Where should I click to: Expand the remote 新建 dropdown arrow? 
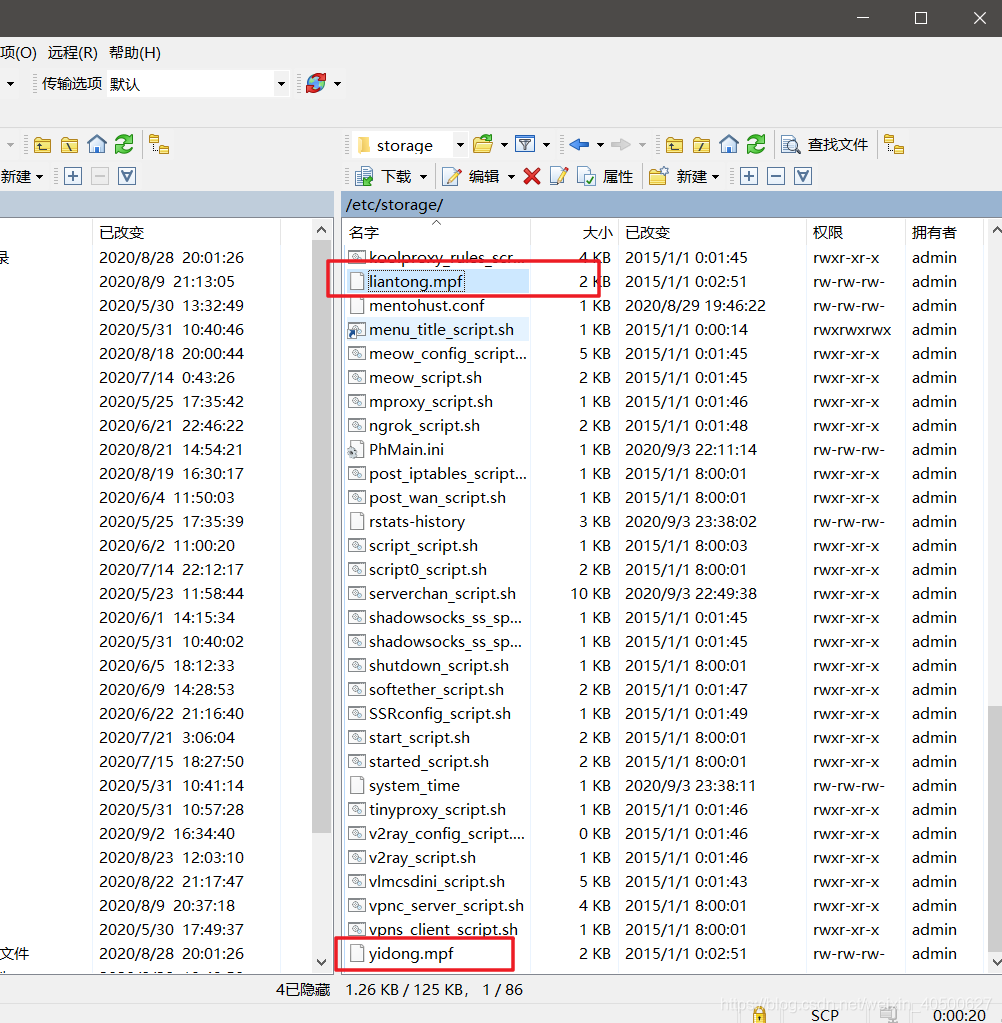(x=716, y=177)
